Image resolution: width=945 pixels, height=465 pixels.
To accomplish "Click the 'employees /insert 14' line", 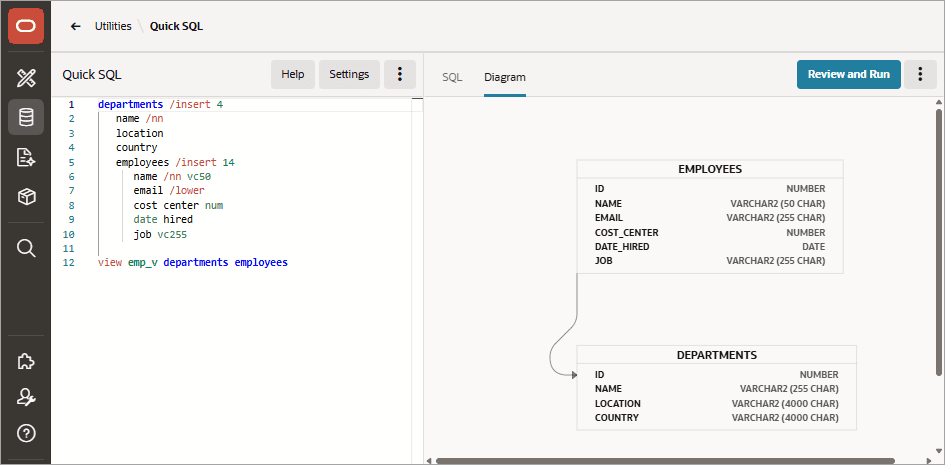I will 175,162.
